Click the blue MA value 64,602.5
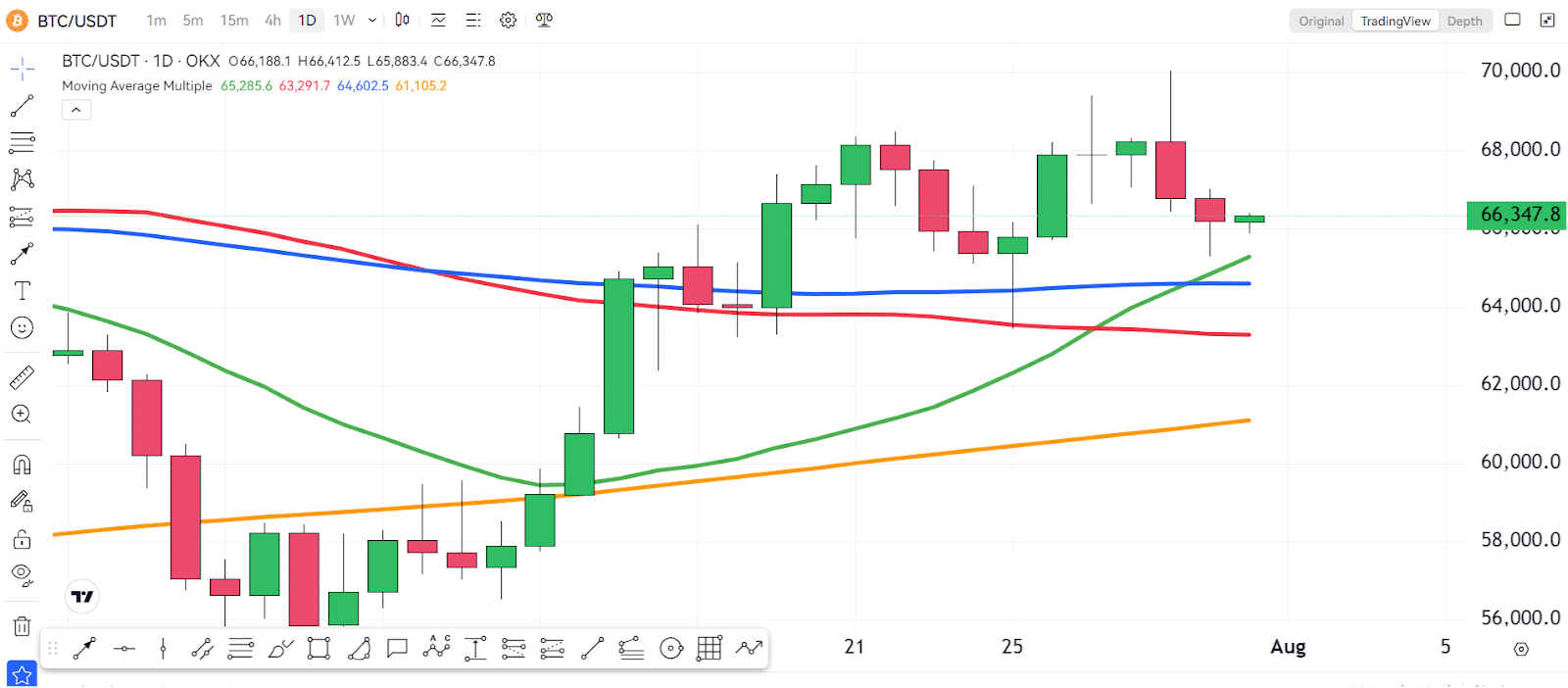 364,86
